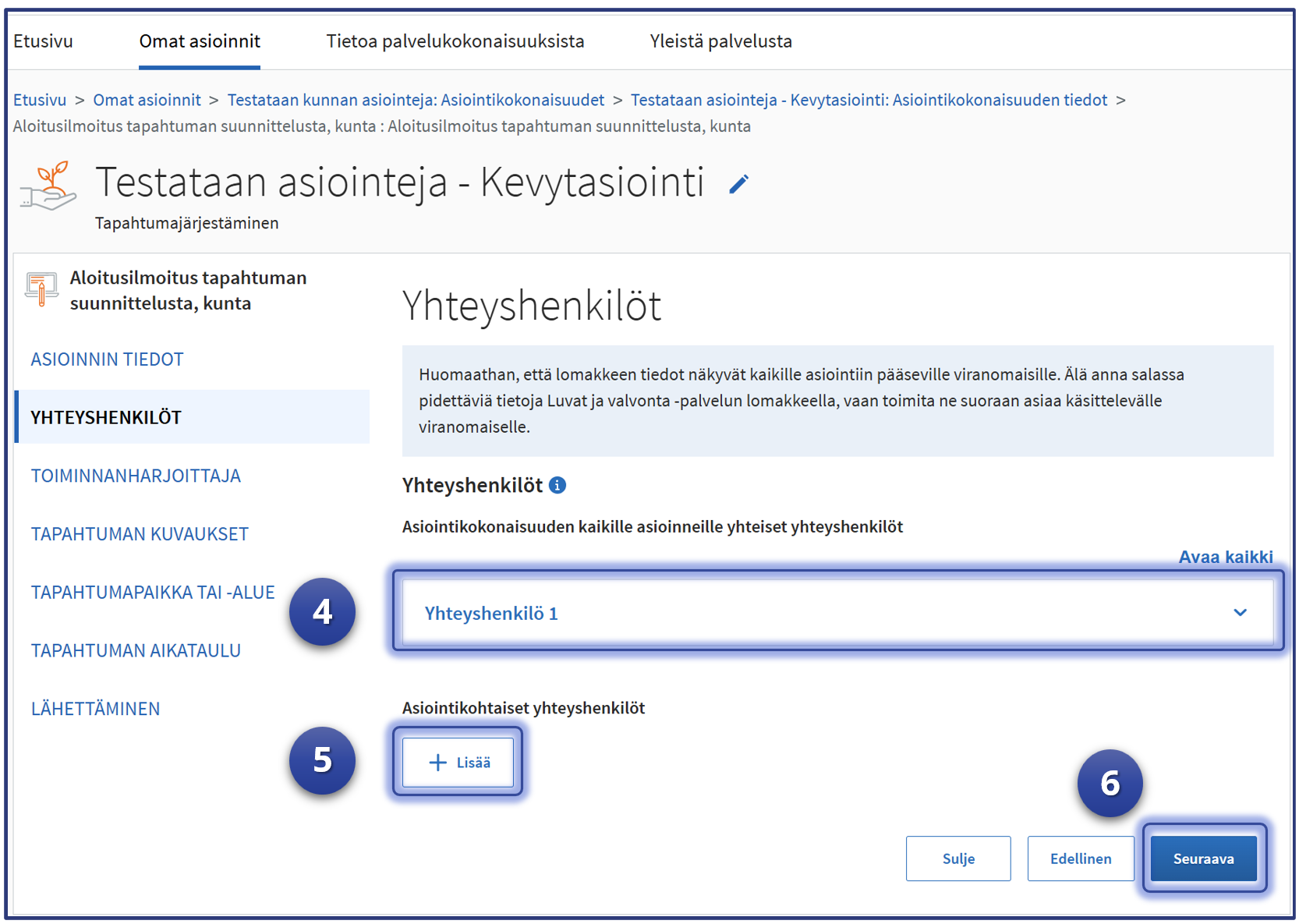Viewport: 1299px width, 924px height.
Task: Go to Lähettäminen step in sidebar
Action: 95,709
